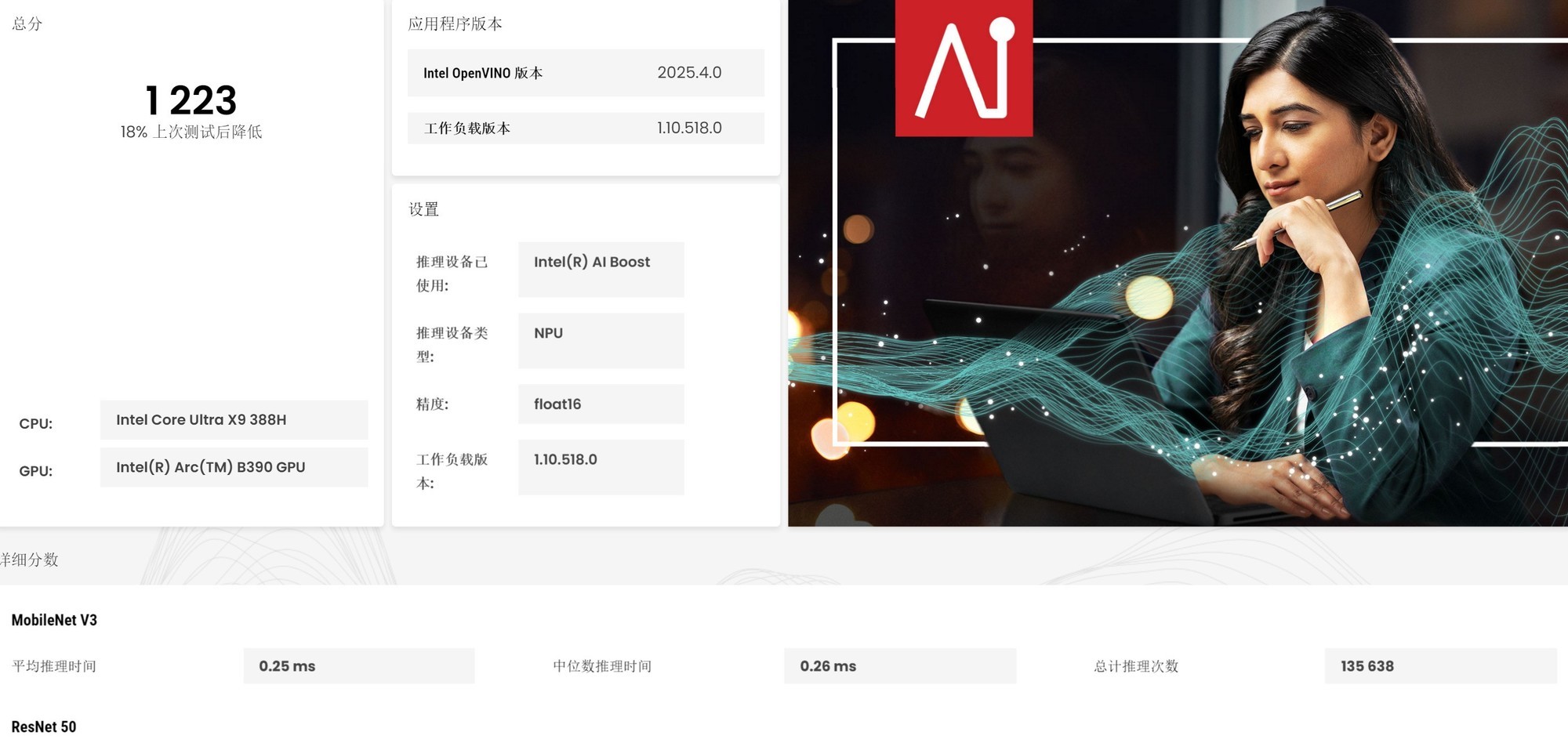Open the 精度 settings entry
The image size is (1568, 750).
click(431, 404)
